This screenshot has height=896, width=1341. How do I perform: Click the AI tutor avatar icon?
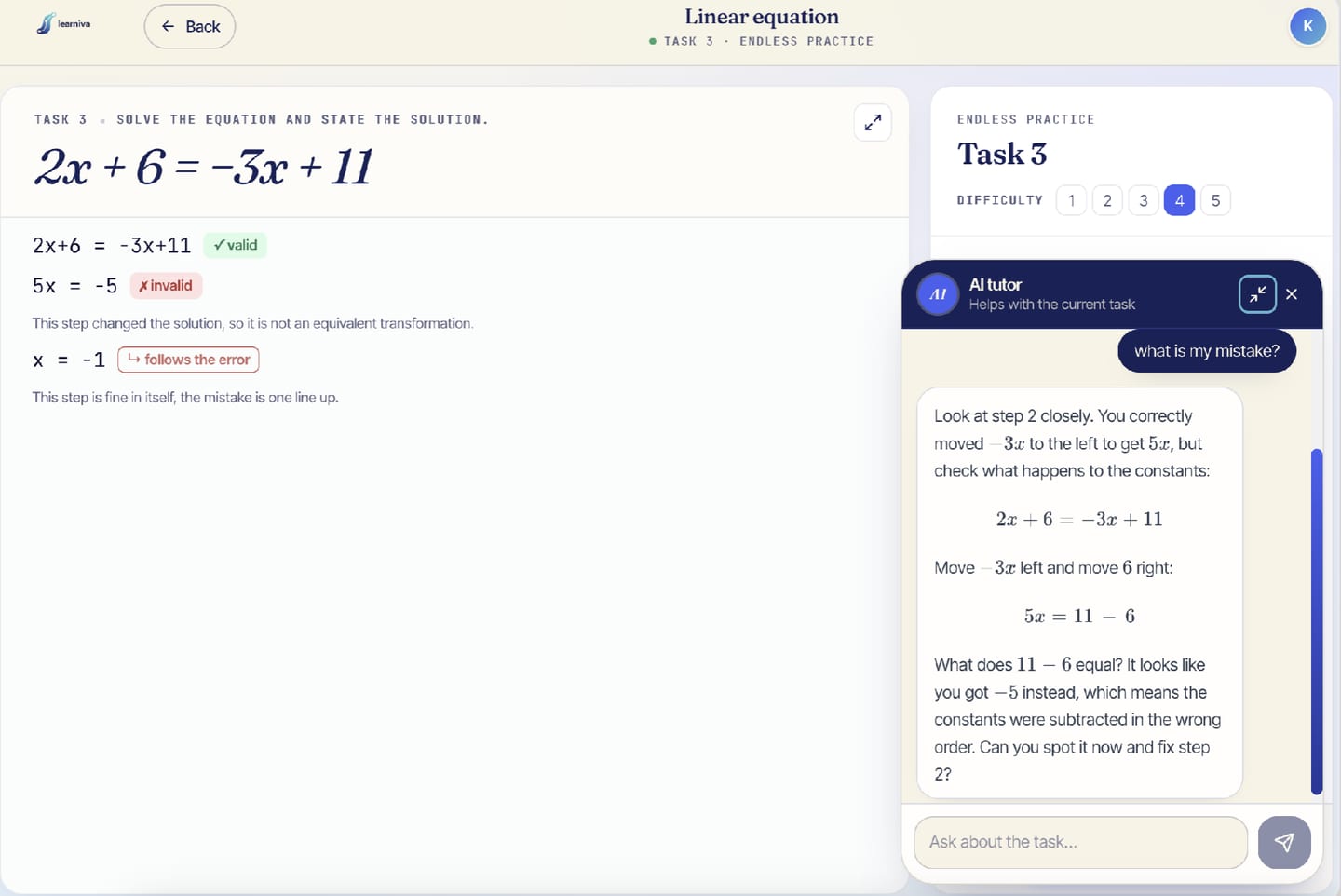[x=938, y=294]
